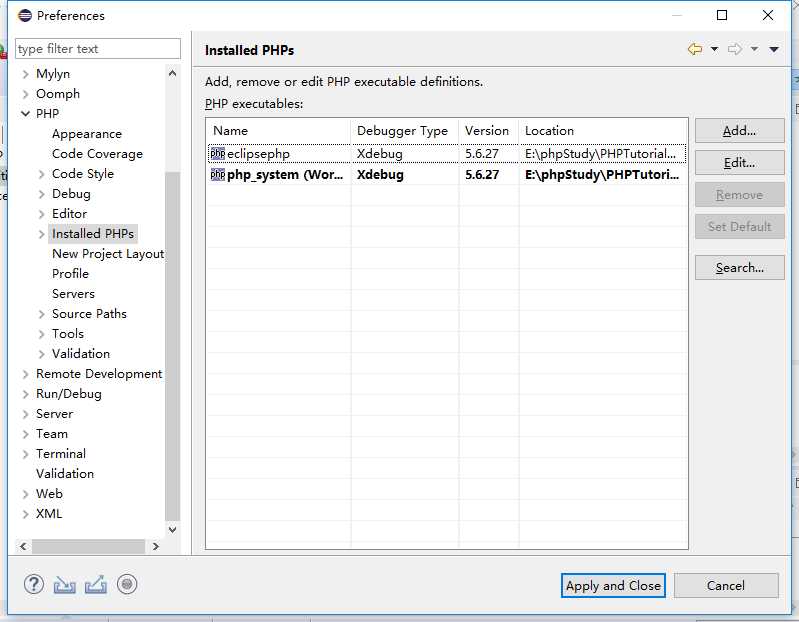Image resolution: width=799 pixels, height=622 pixels.
Task: Open the Back history dropdown arrow
Action: [x=714, y=49]
